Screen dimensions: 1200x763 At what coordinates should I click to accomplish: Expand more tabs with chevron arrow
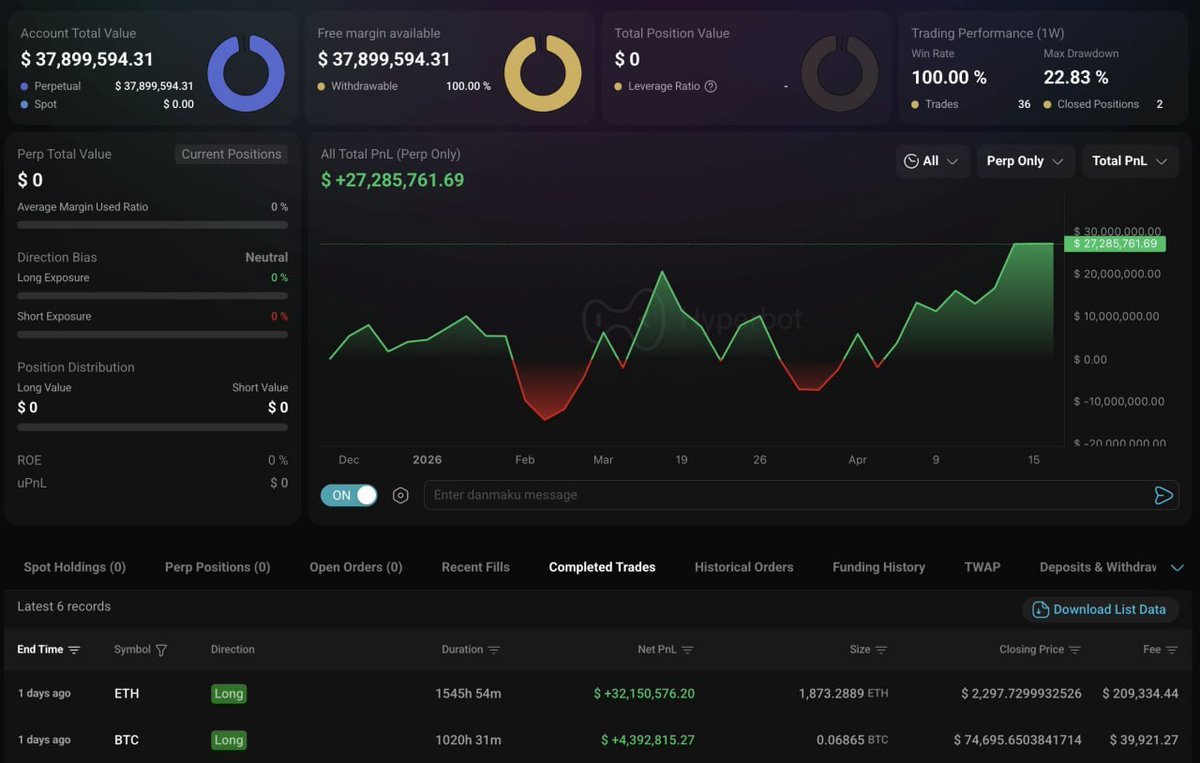point(1177,567)
